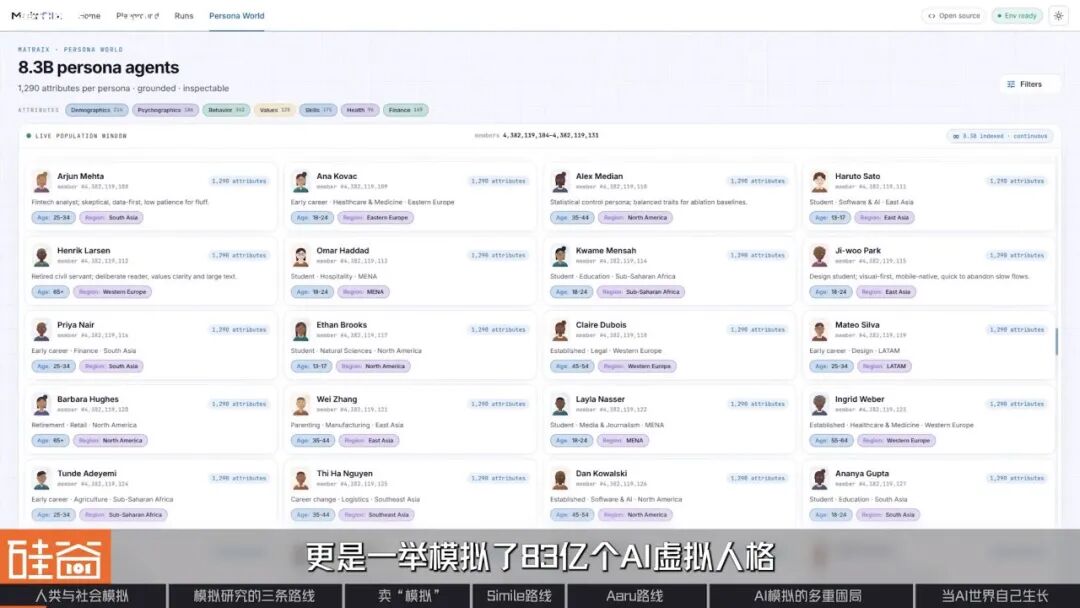Click Ethan Brooks's avatar
This screenshot has width=1080, height=608.
coord(301,331)
